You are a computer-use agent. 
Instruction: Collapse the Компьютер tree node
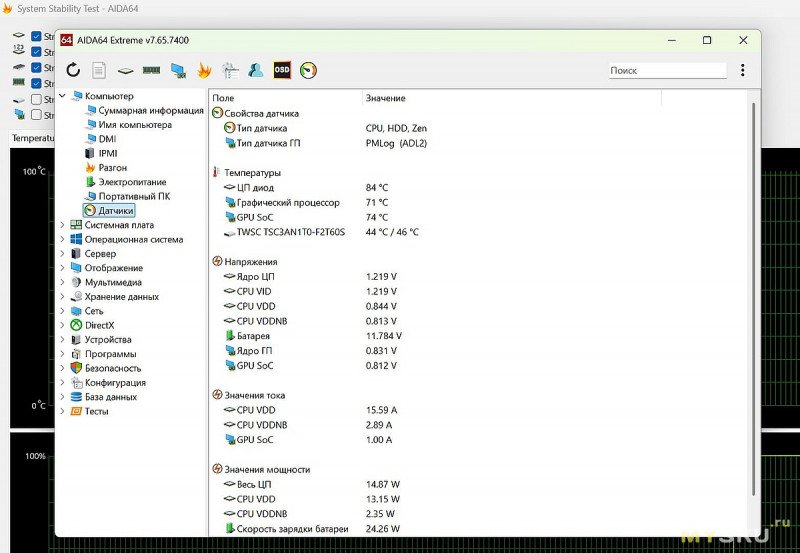(x=63, y=96)
